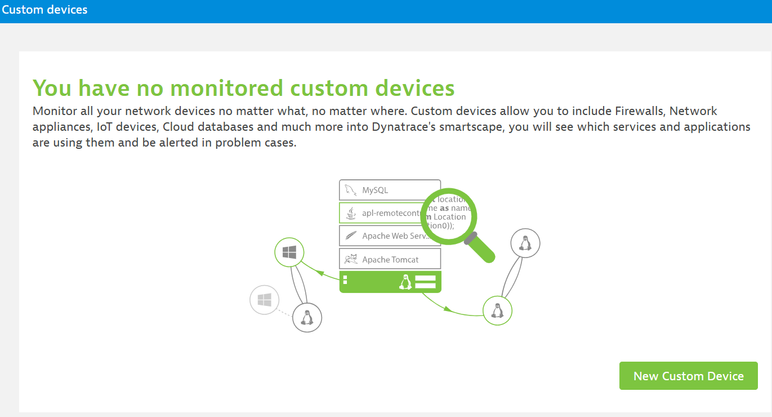Click the description paragraph starting 'Monitor all your network devices'
Viewport: 772px width, 417px height.
[x=391, y=127]
